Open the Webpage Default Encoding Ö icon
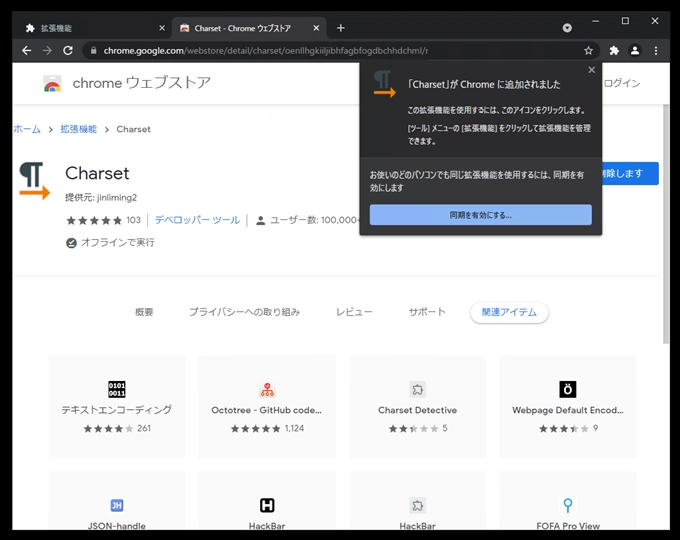680x540 pixels. 568,389
